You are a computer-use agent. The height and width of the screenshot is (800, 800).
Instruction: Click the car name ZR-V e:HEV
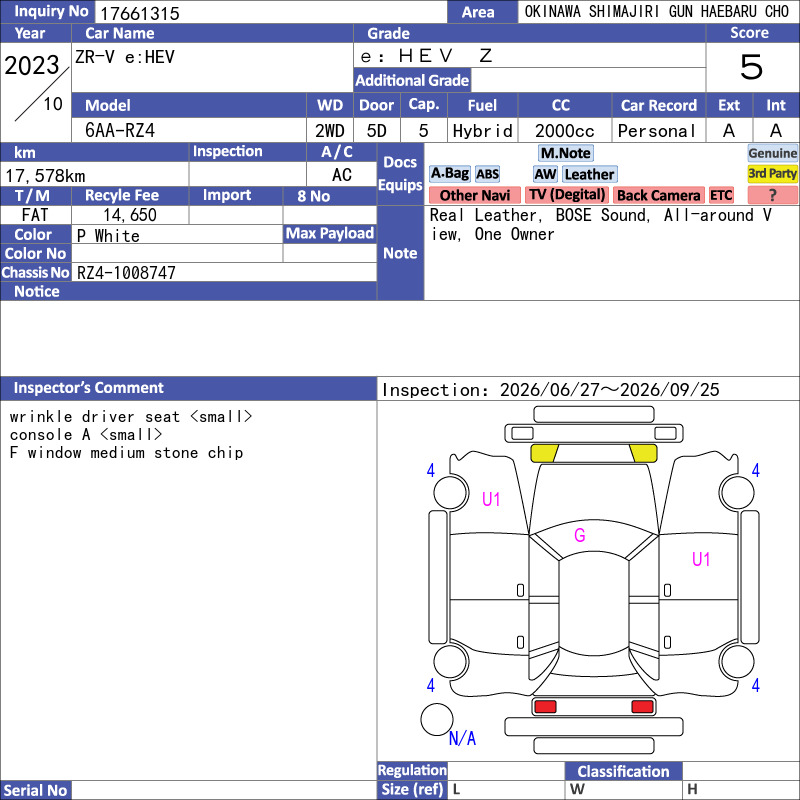125,57
